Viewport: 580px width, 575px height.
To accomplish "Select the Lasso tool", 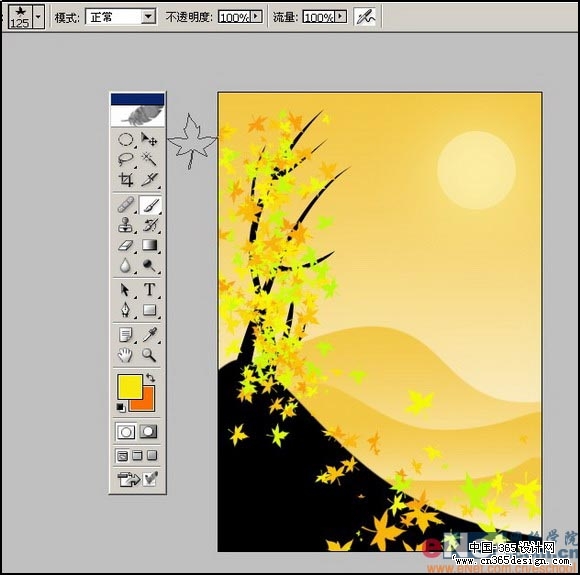I will coord(126,159).
